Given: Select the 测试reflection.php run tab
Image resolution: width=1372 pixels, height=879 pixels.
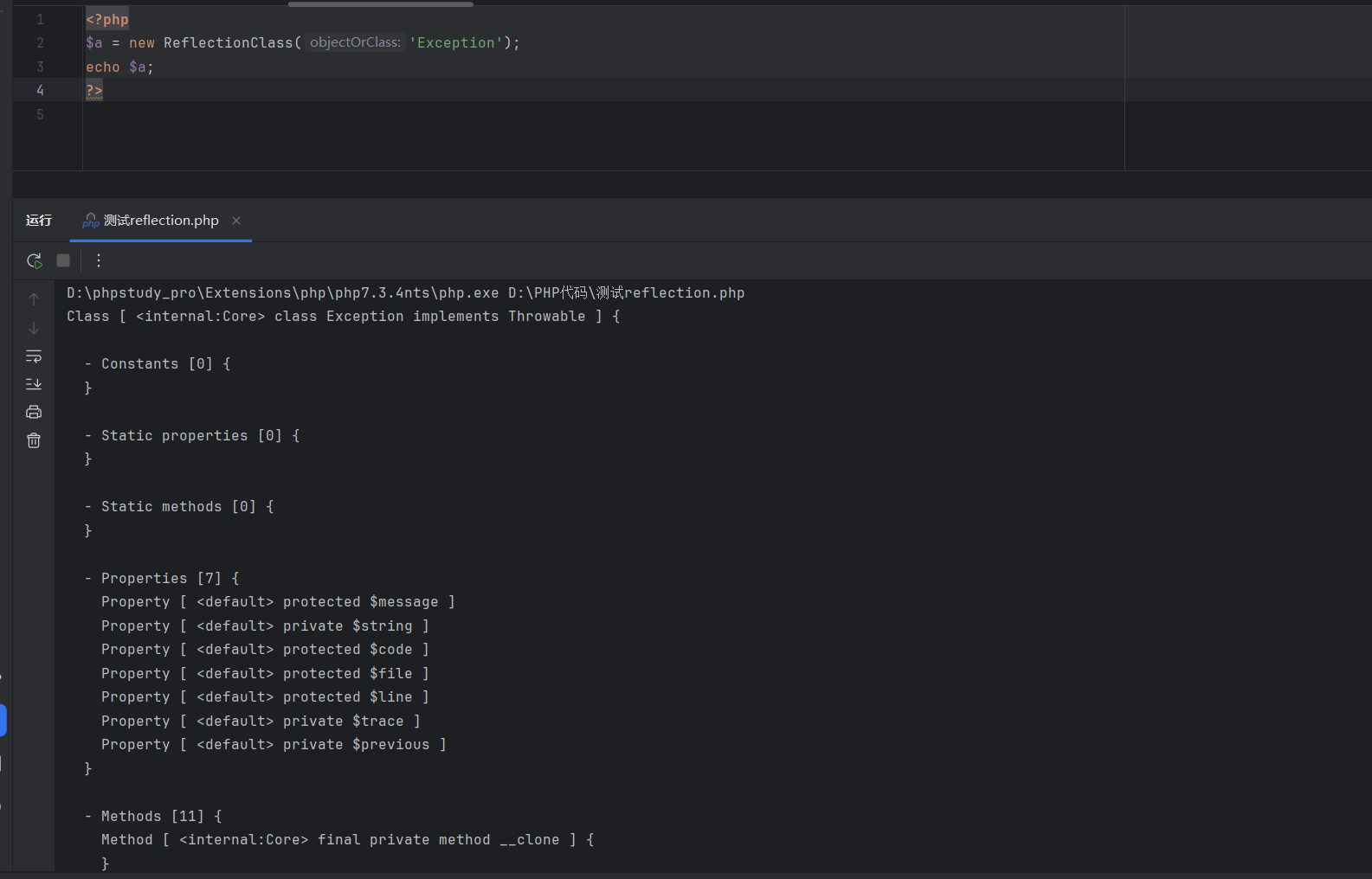Looking at the screenshot, I should coord(161,221).
